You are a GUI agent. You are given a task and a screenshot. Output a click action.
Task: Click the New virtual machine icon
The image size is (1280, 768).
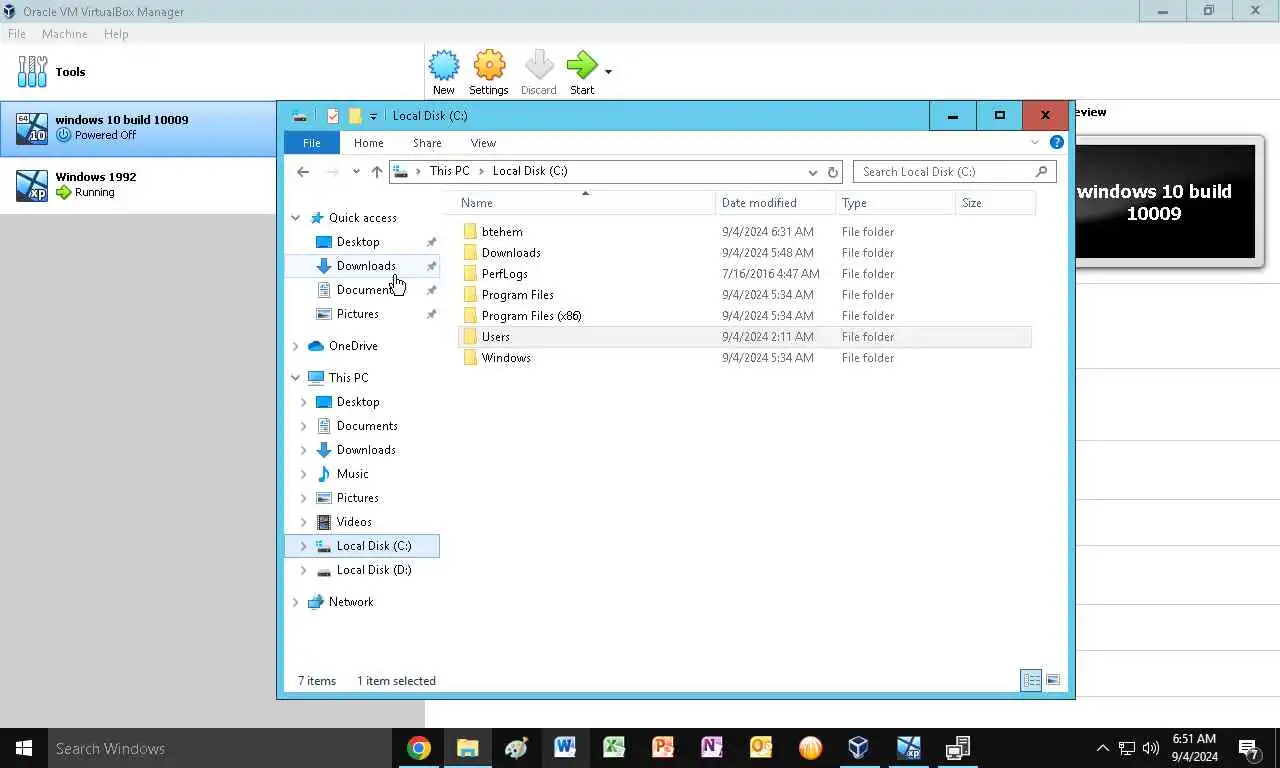point(444,66)
